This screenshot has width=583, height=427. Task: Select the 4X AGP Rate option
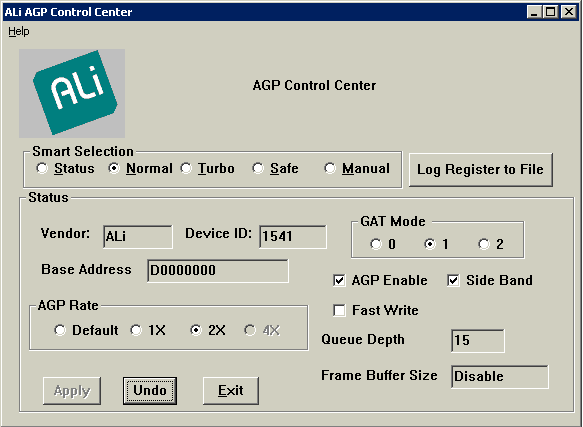pyautogui.click(x=262, y=330)
